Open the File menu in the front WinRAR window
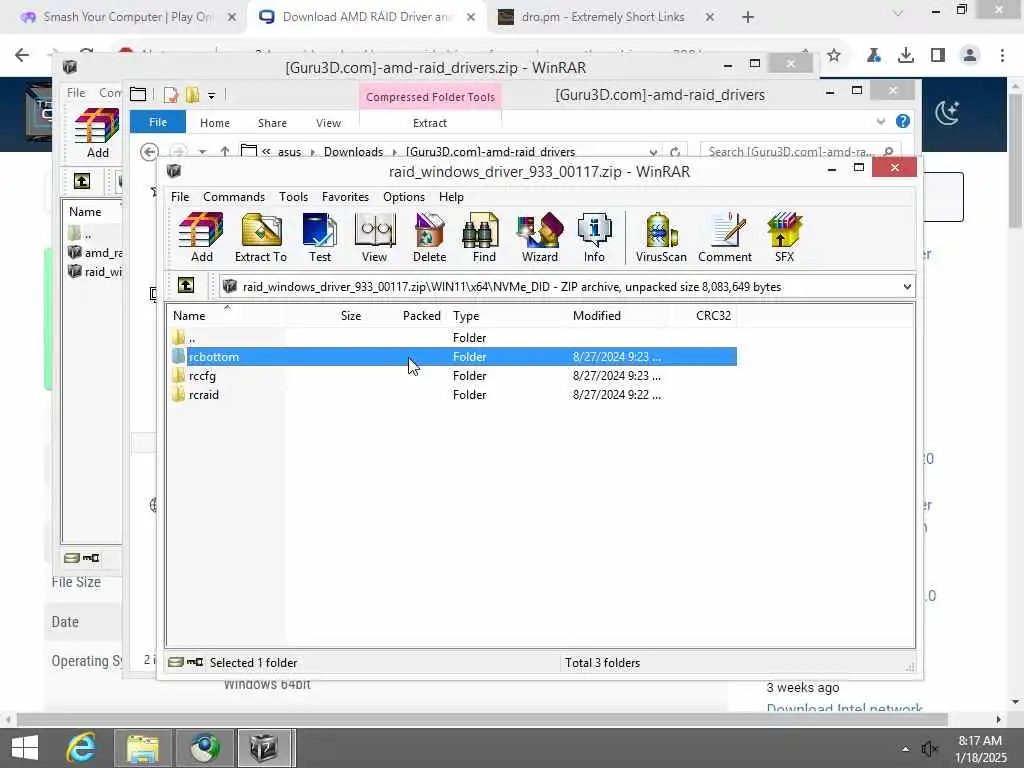Viewport: 1024px width, 768px height. 180,197
